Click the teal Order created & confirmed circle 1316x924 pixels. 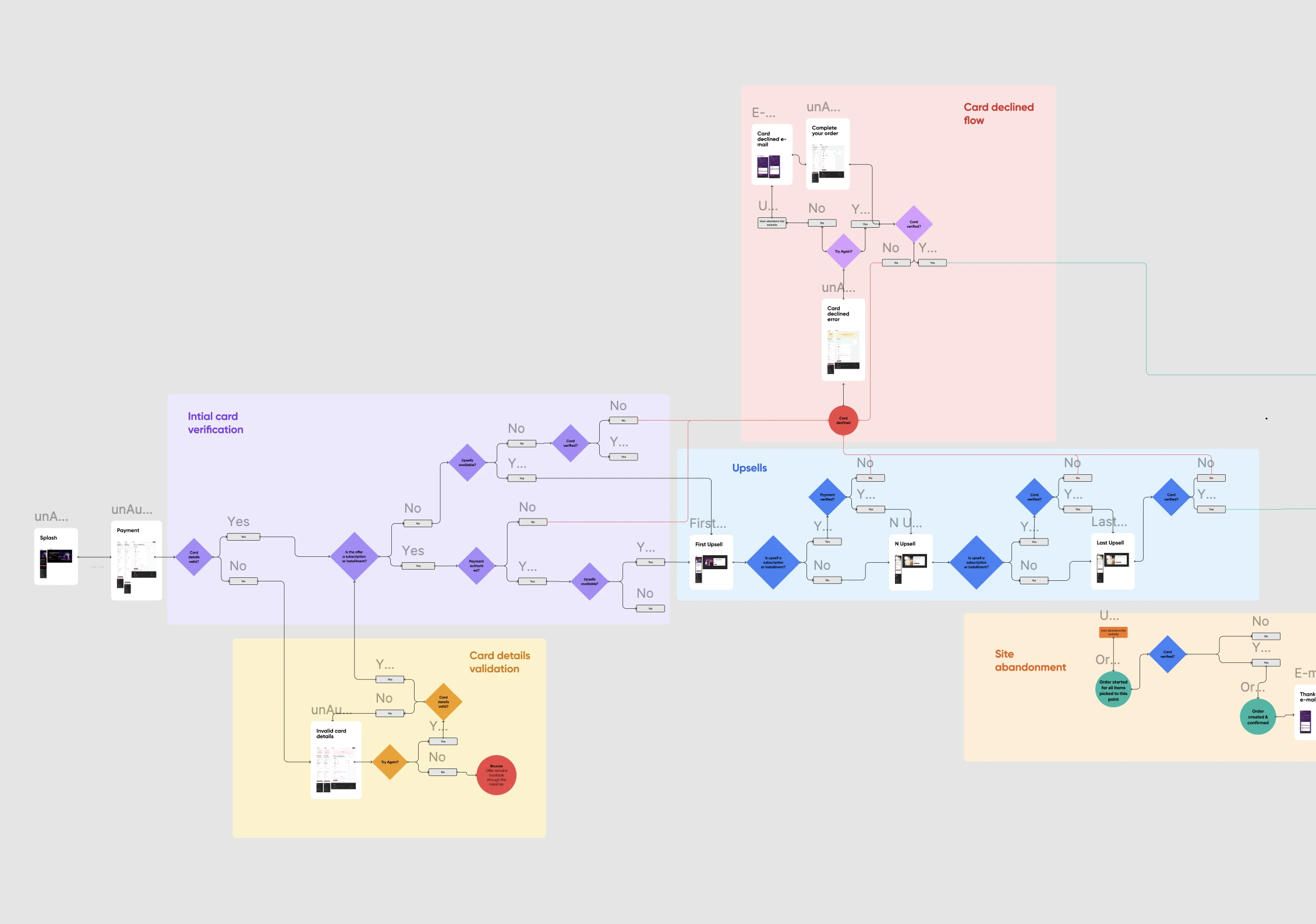pos(1258,717)
